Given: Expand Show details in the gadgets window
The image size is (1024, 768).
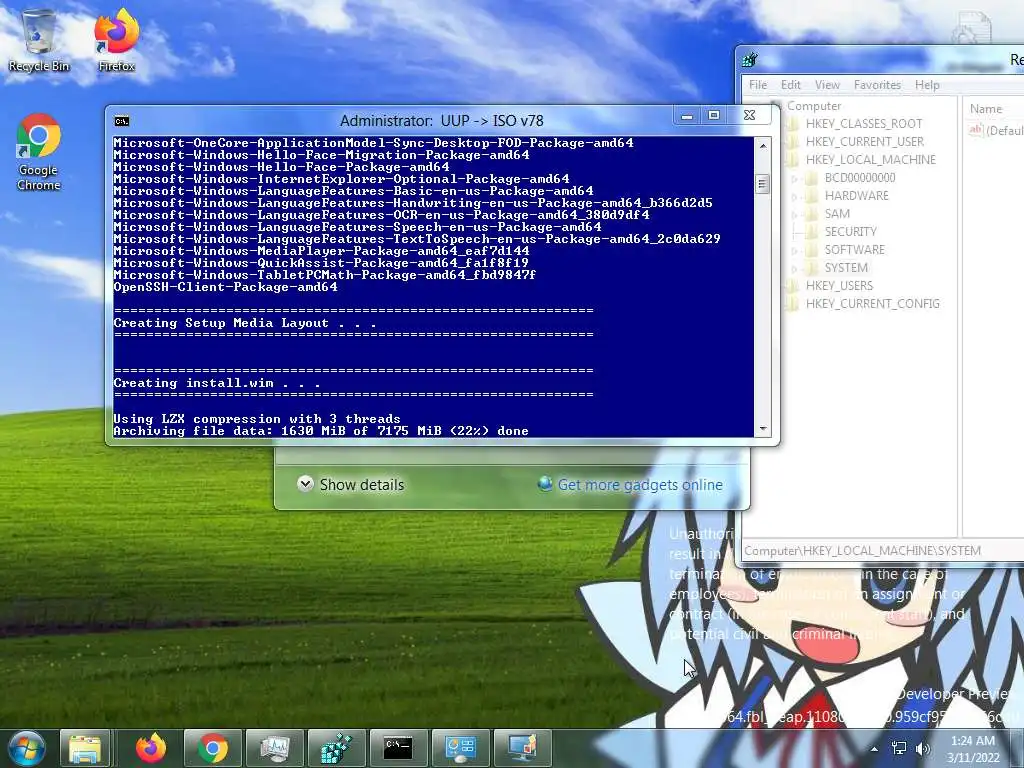Looking at the screenshot, I should 351,485.
